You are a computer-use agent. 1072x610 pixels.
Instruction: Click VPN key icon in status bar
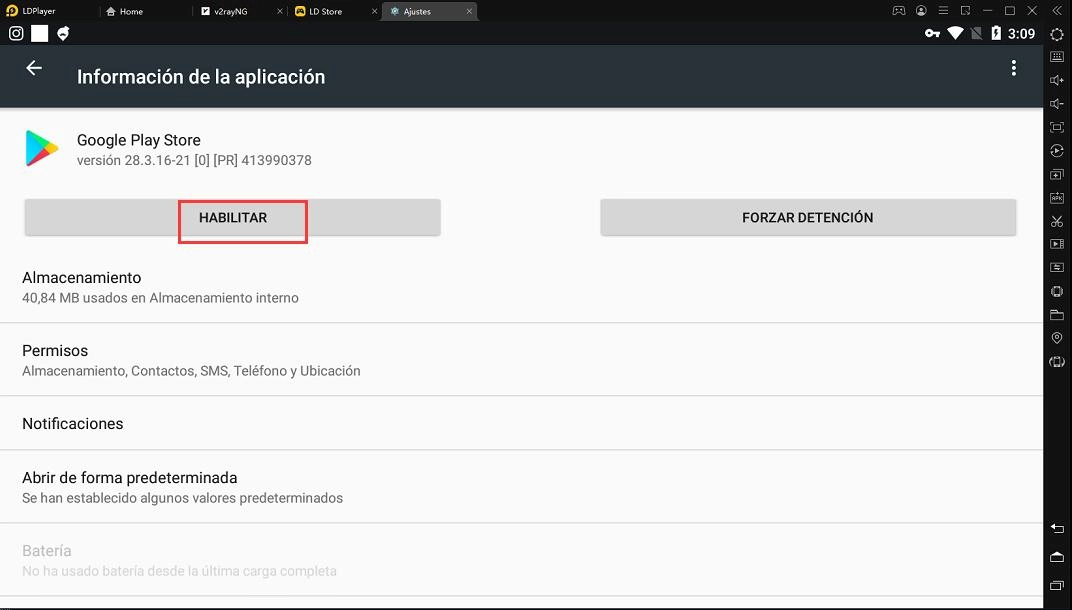[932, 33]
